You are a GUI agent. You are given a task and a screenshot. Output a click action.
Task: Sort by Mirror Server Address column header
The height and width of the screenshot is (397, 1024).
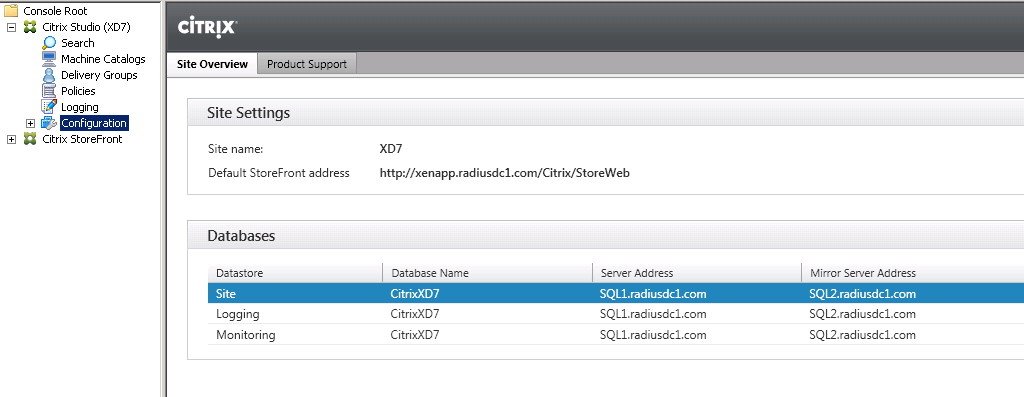tap(912, 273)
